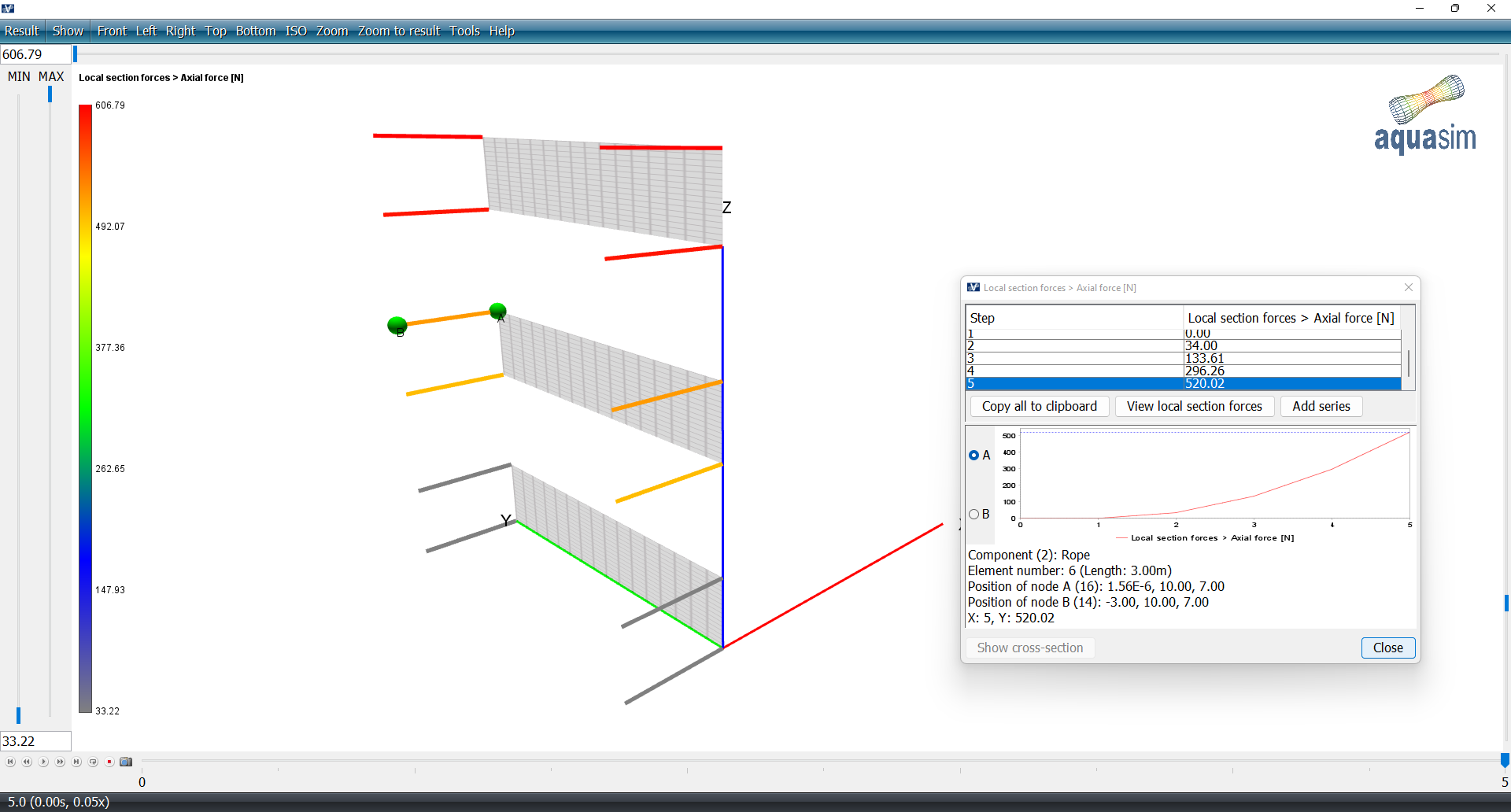Click green node marker A in model
Screen dimensions: 1511x812
tap(497, 311)
